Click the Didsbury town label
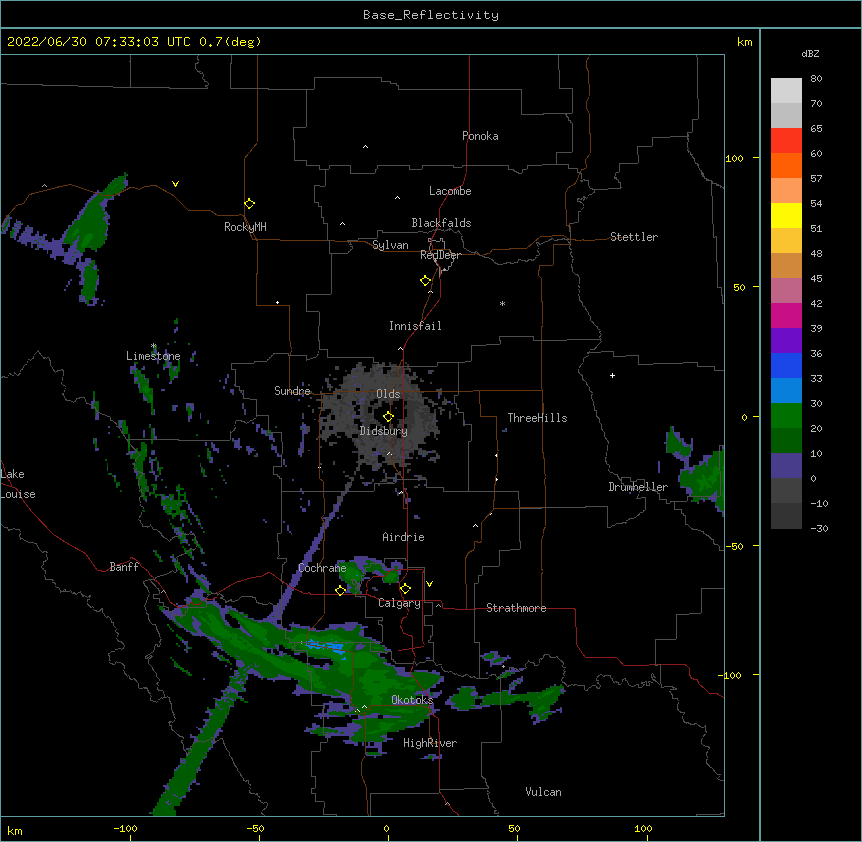Image resolution: width=862 pixels, height=842 pixels. [384, 431]
